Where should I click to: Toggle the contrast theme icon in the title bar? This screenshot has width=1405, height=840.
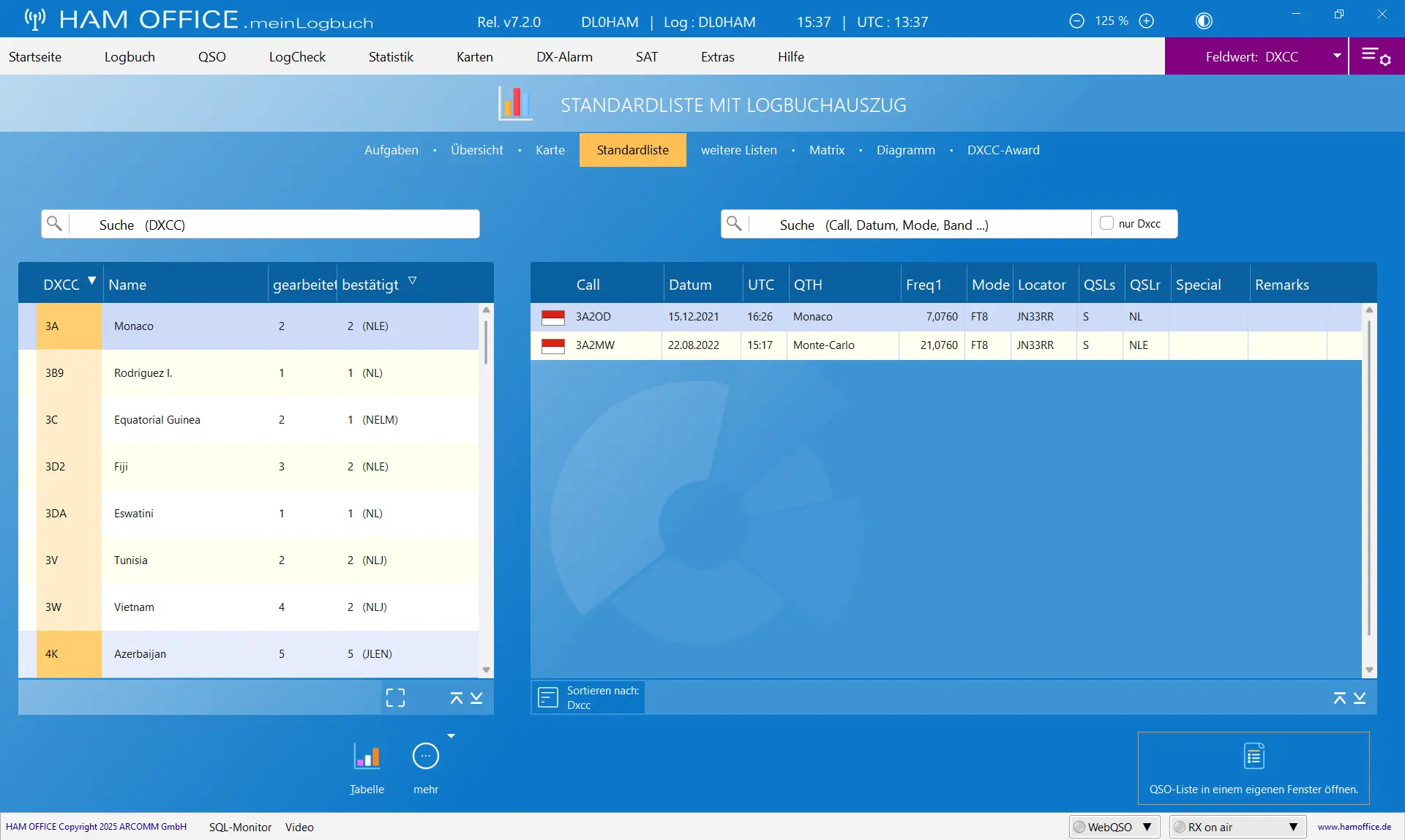point(1204,21)
